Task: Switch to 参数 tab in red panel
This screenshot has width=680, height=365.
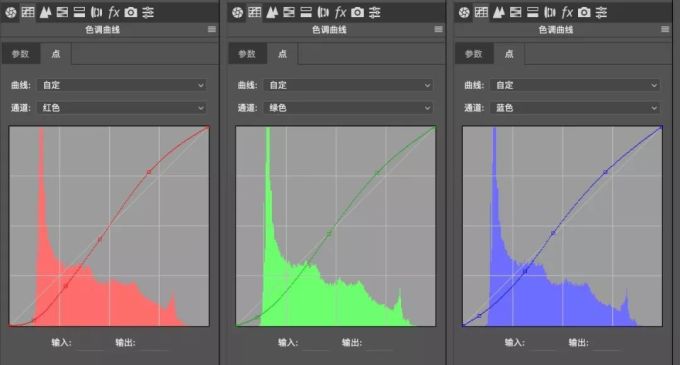Action: pyautogui.click(x=20, y=54)
